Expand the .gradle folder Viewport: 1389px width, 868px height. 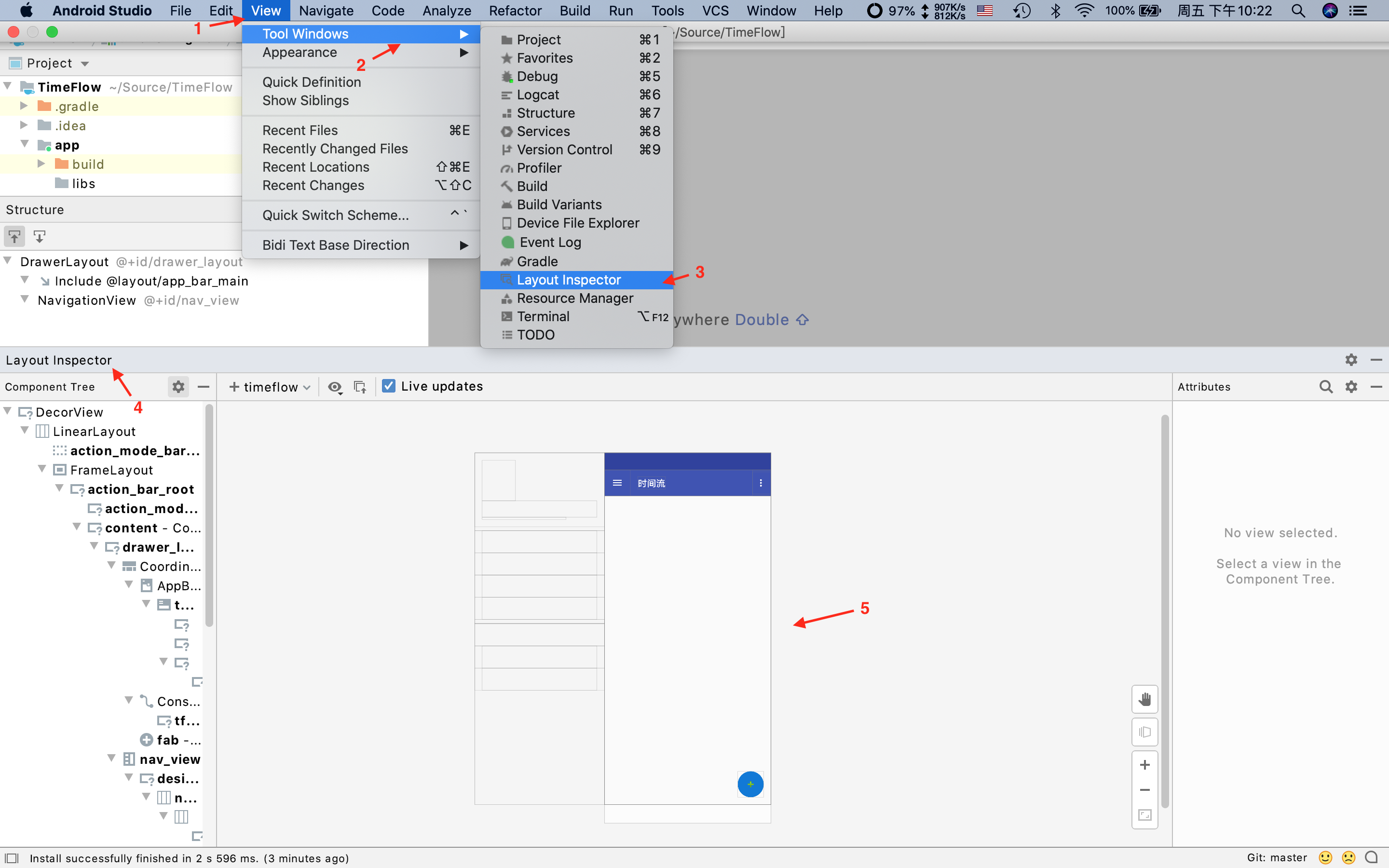(x=24, y=106)
